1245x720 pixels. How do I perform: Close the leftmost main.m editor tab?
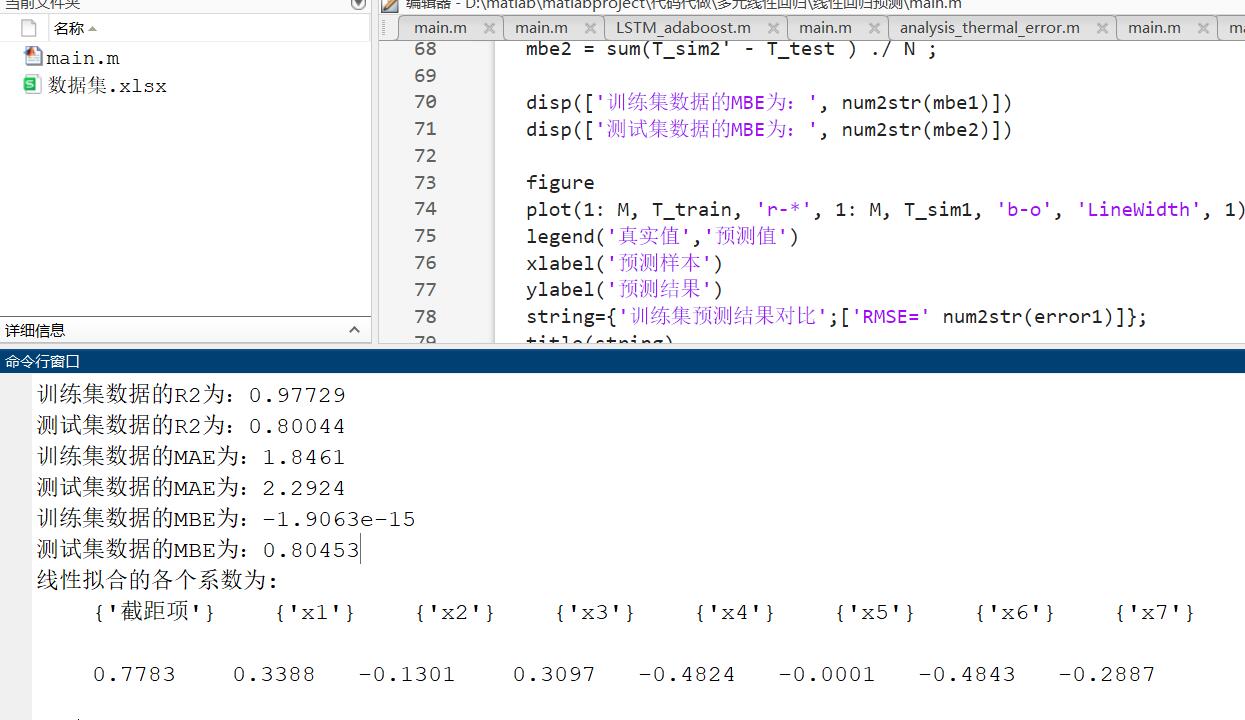(x=489, y=28)
